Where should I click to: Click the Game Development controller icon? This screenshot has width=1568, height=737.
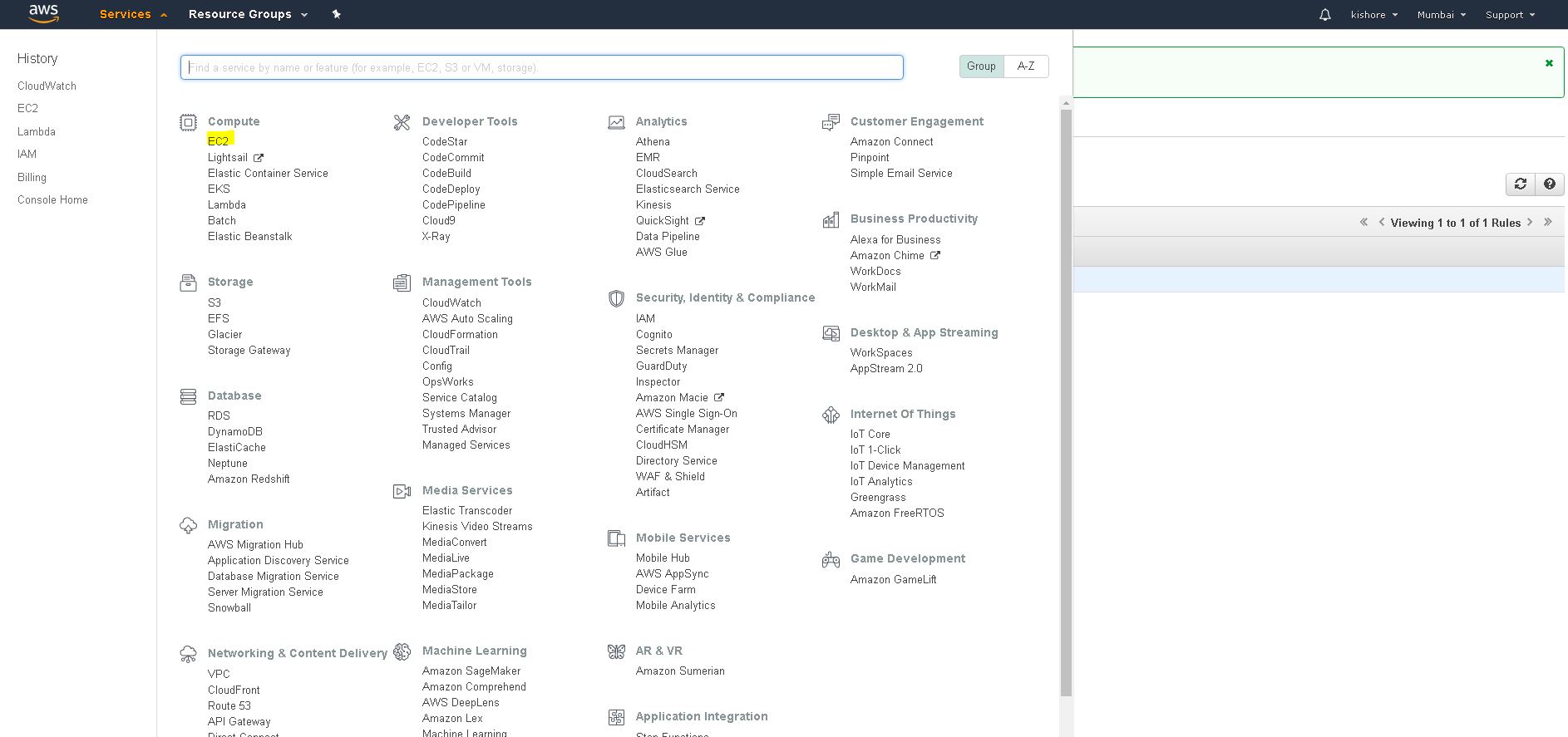[831, 560]
